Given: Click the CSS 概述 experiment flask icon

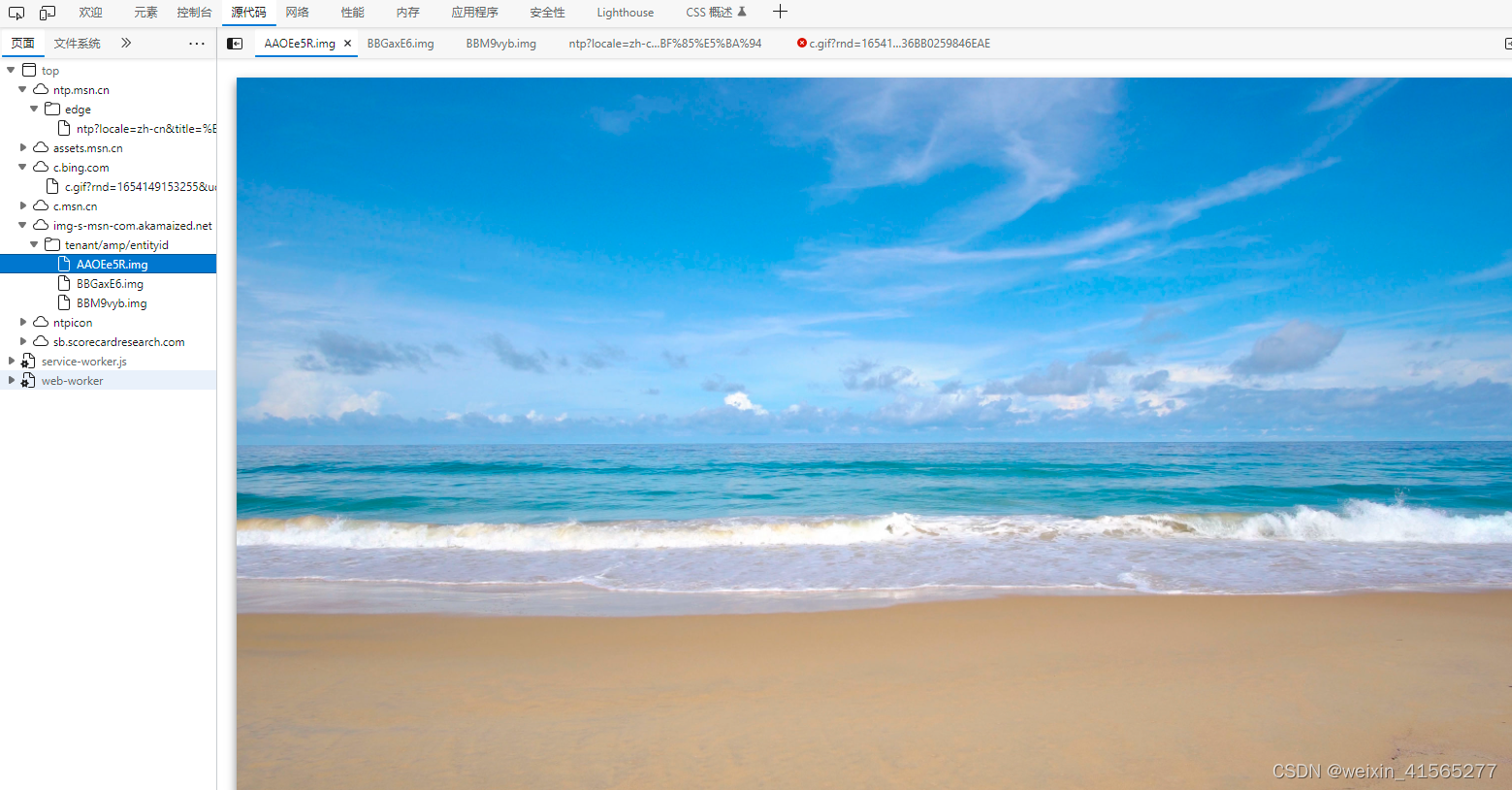Looking at the screenshot, I should pos(742,12).
